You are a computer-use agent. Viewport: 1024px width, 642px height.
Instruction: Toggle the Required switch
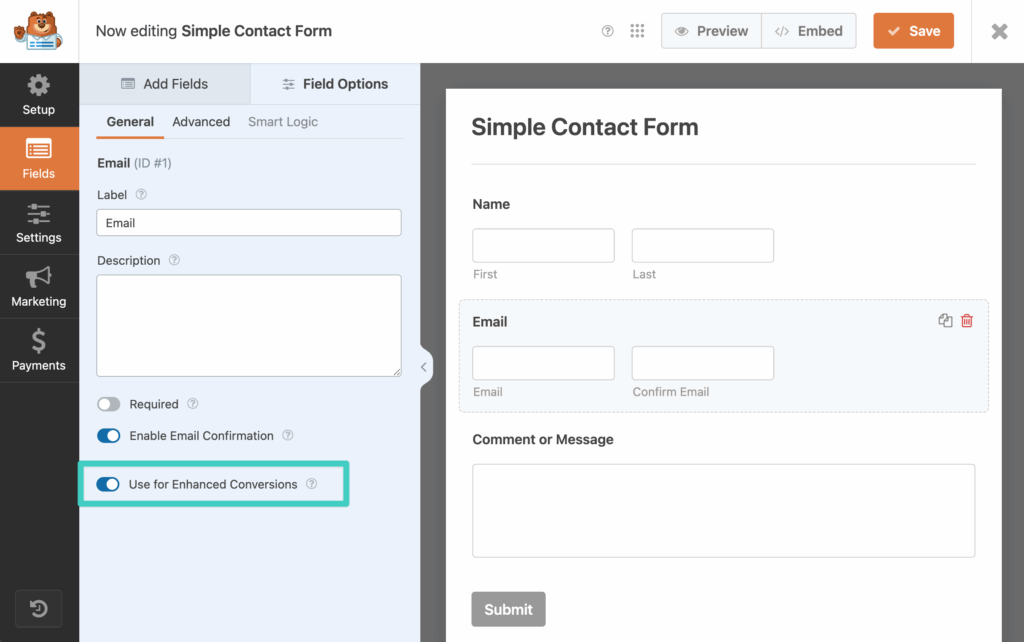pos(108,405)
